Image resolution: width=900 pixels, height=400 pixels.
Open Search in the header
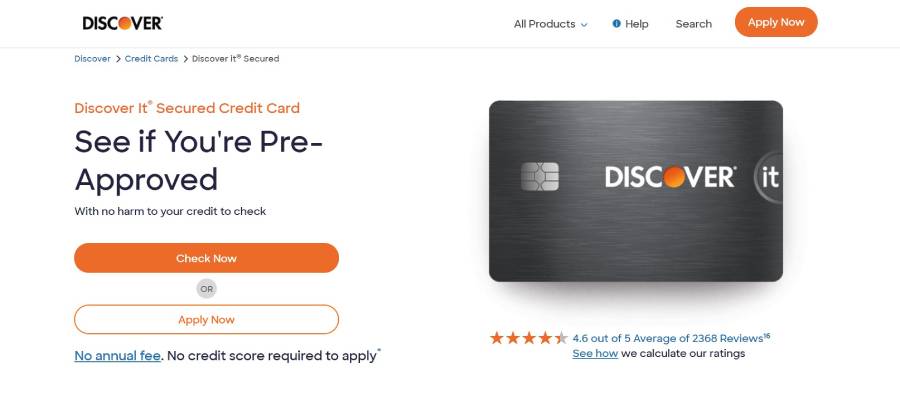(x=693, y=24)
